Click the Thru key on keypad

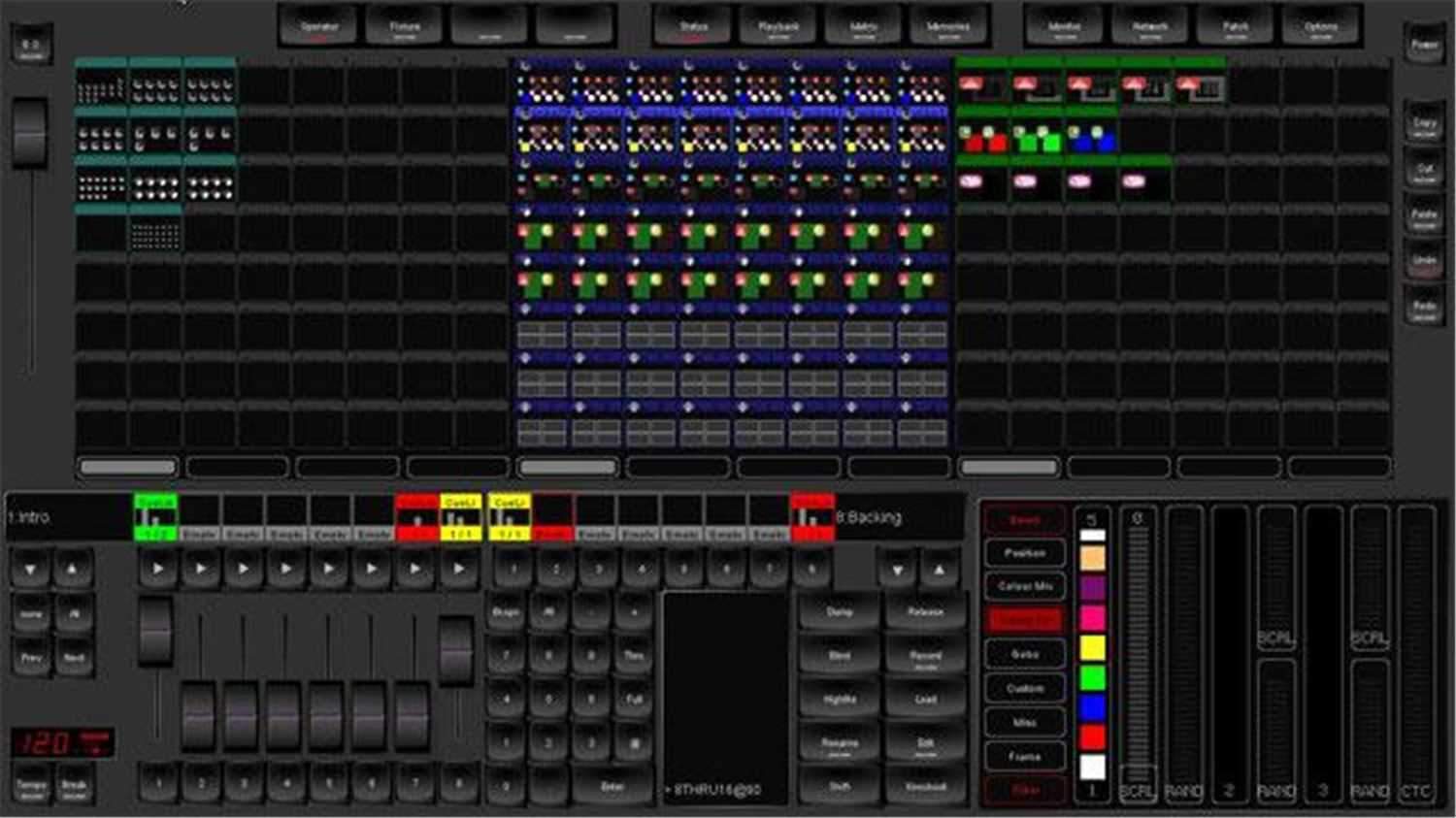pyautogui.click(x=634, y=656)
